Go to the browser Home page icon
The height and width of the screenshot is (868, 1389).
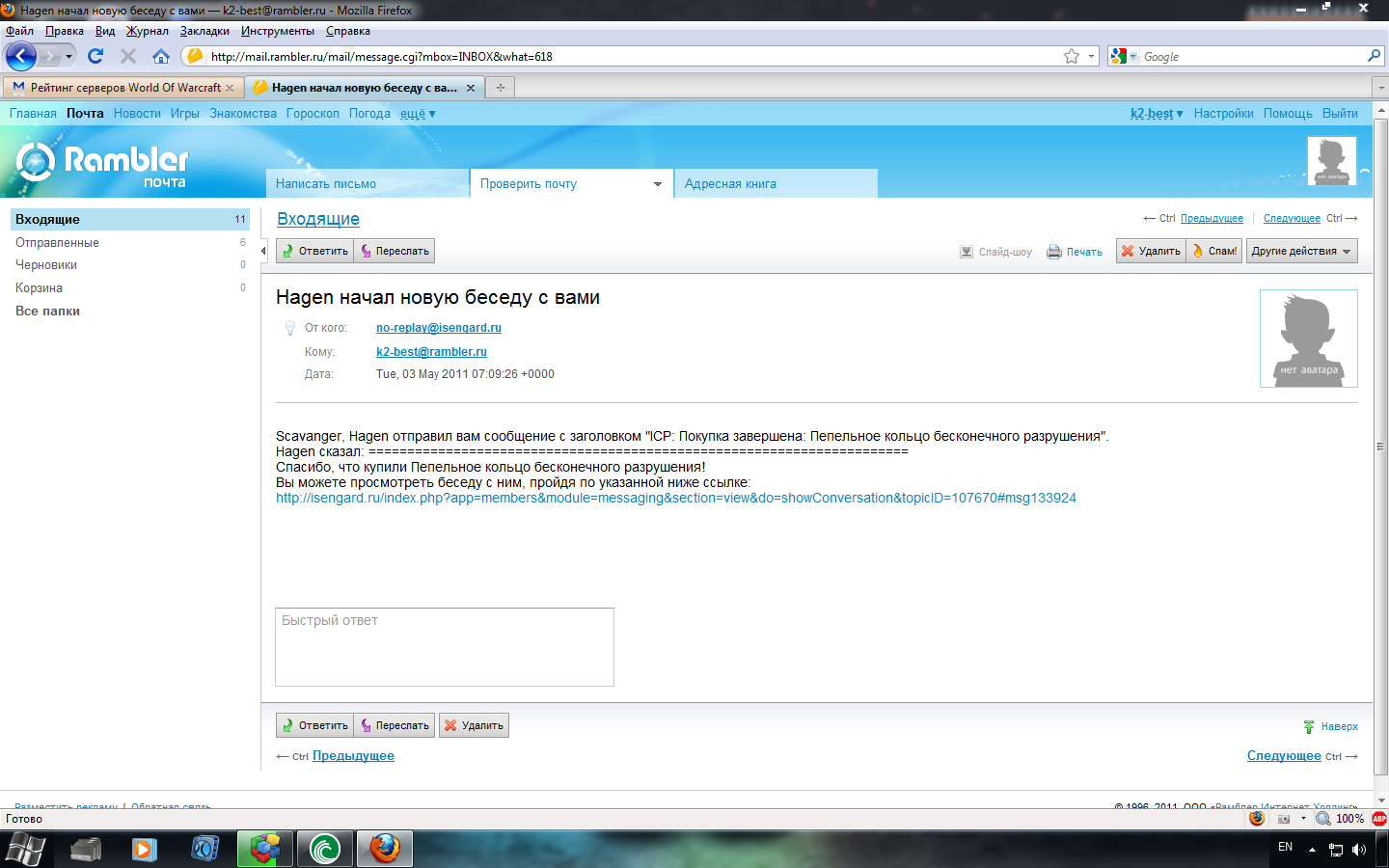161,57
